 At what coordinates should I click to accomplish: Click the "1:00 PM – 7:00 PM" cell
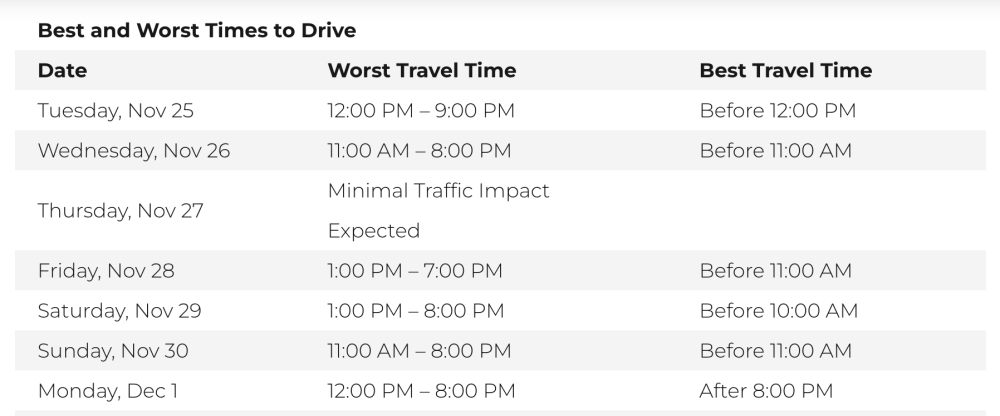point(415,270)
